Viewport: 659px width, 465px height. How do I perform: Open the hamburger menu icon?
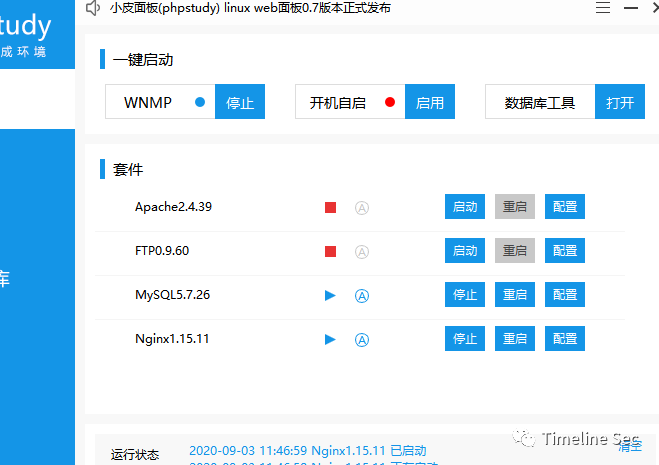point(603,8)
